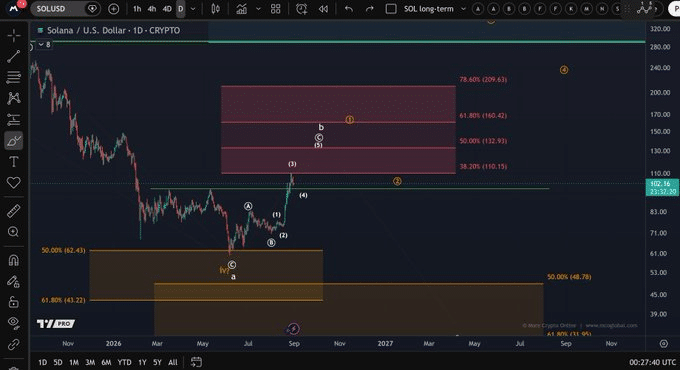Click the link drawings chain icon
Image resolution: width=680 pixels, height=370 pixels.
pyautogui.click(x=13, y=344)
